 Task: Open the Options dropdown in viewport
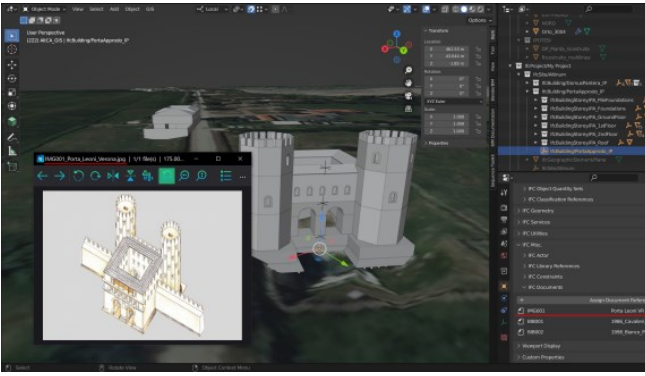click(x=479, y=20)
